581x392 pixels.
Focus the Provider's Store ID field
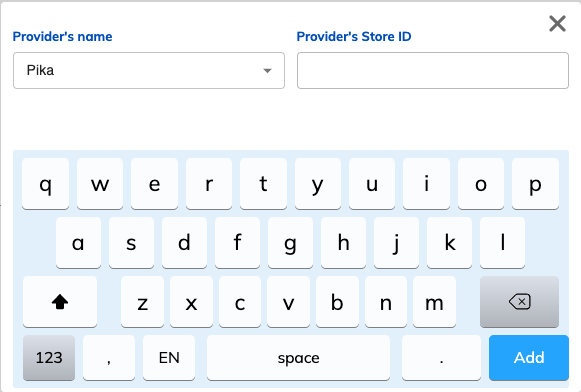point(433,70)
